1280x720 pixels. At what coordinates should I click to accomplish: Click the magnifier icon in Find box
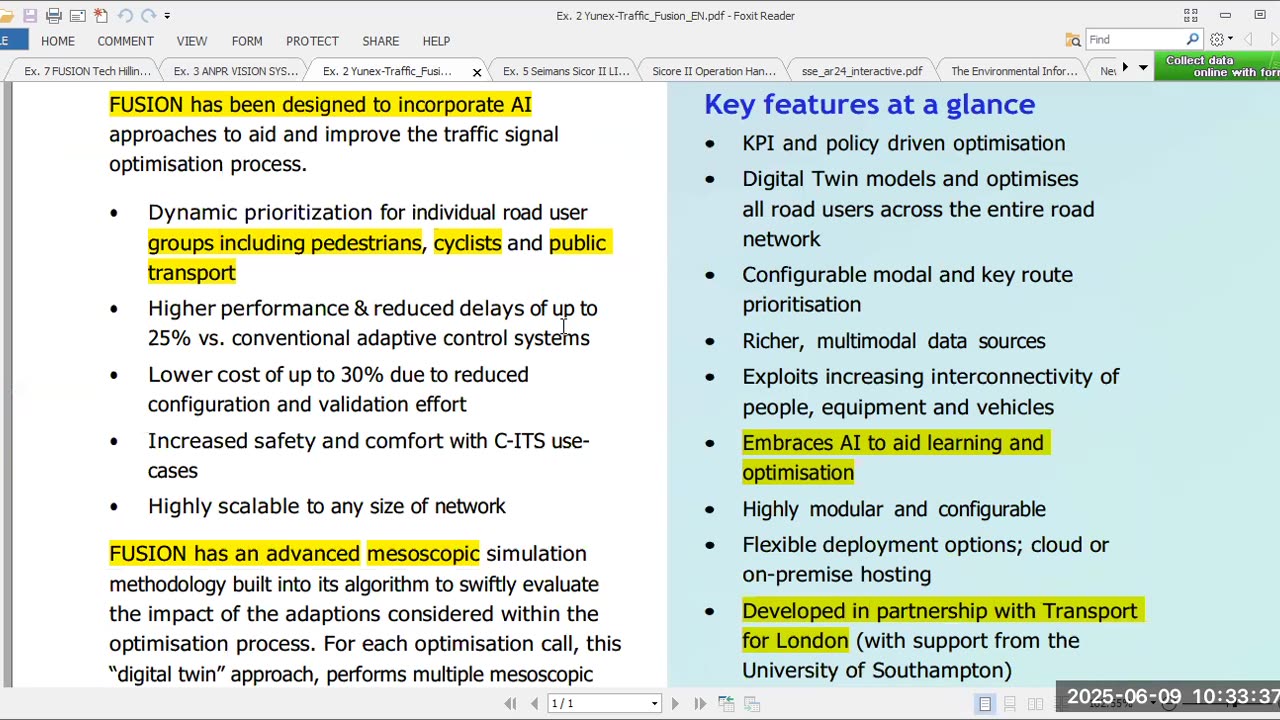(1192, 40)
